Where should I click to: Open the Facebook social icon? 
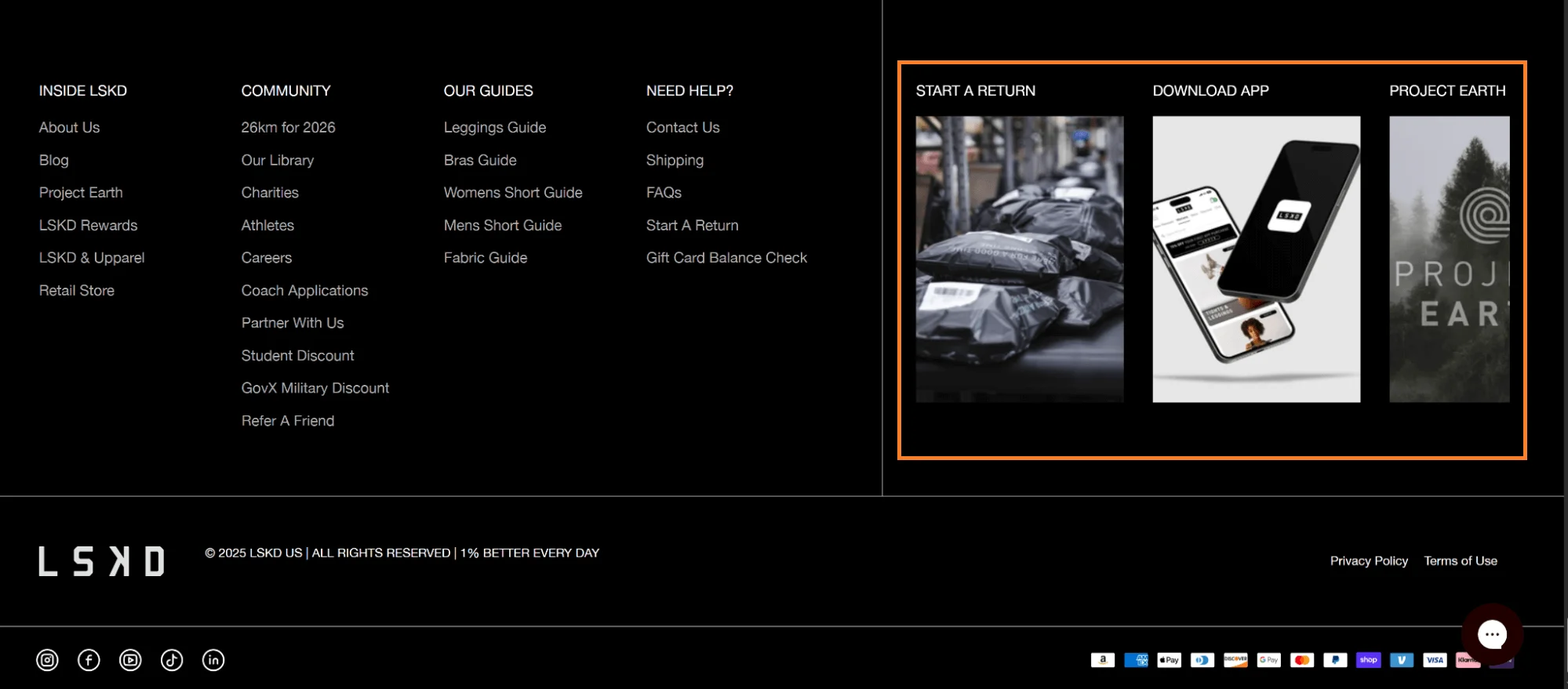coord(89,660)
